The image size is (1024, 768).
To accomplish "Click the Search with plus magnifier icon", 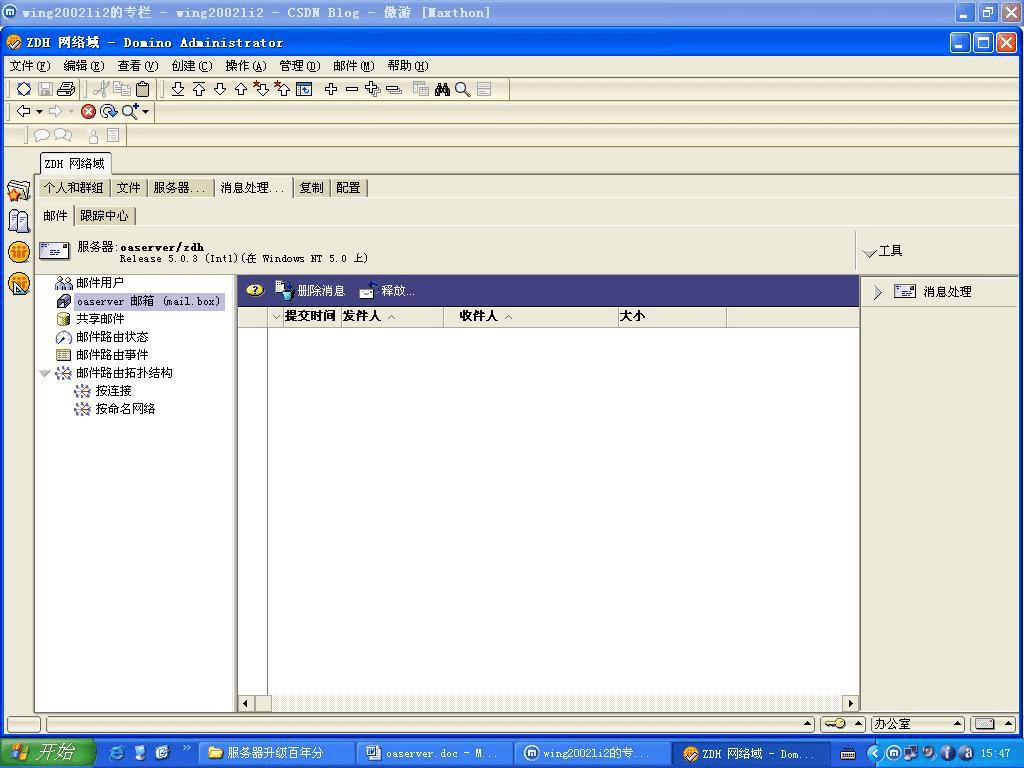I will pos(131,111).
